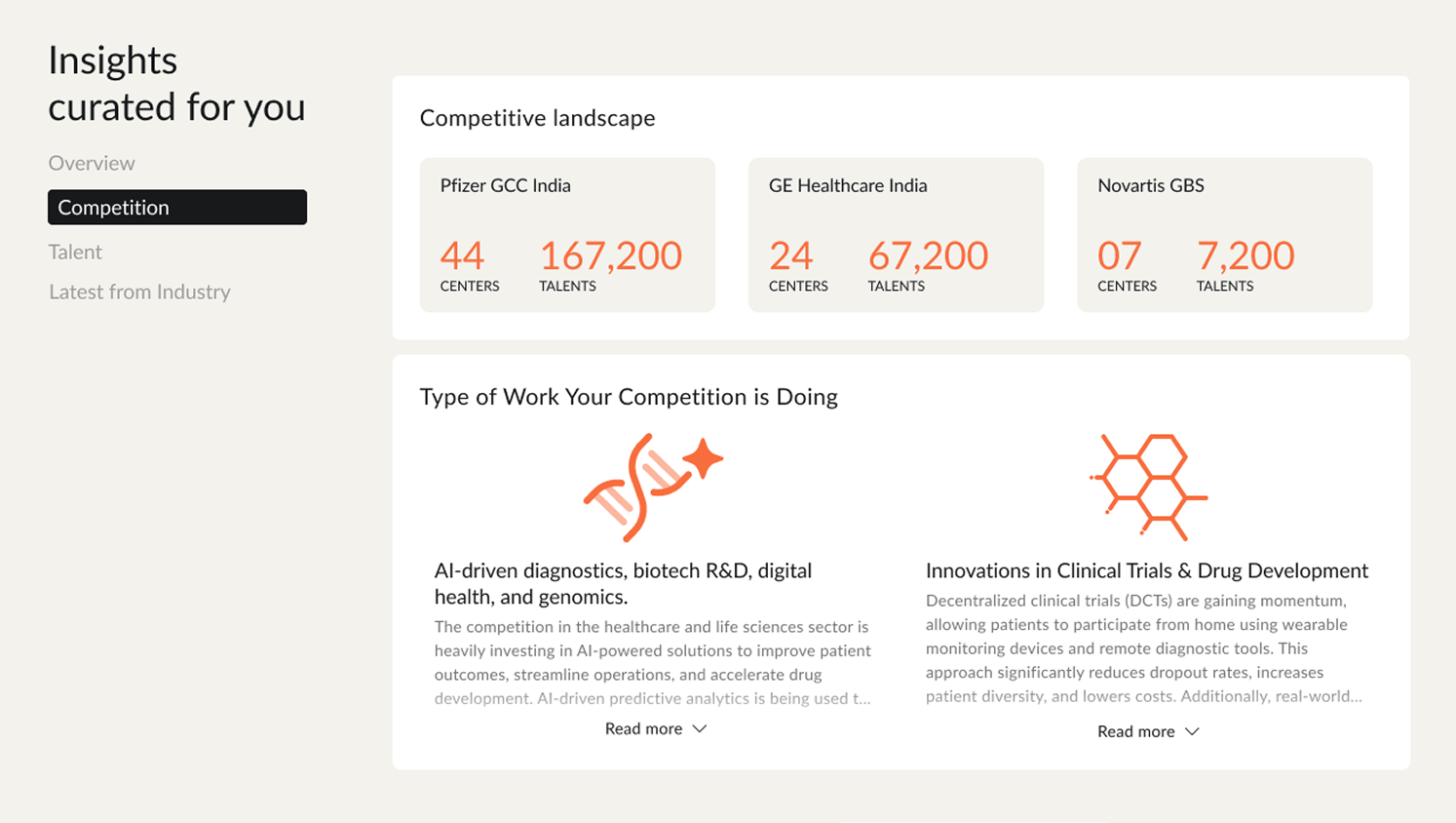
Task: Open the GE Healthcare India card
Action: (x=896, y=235)
